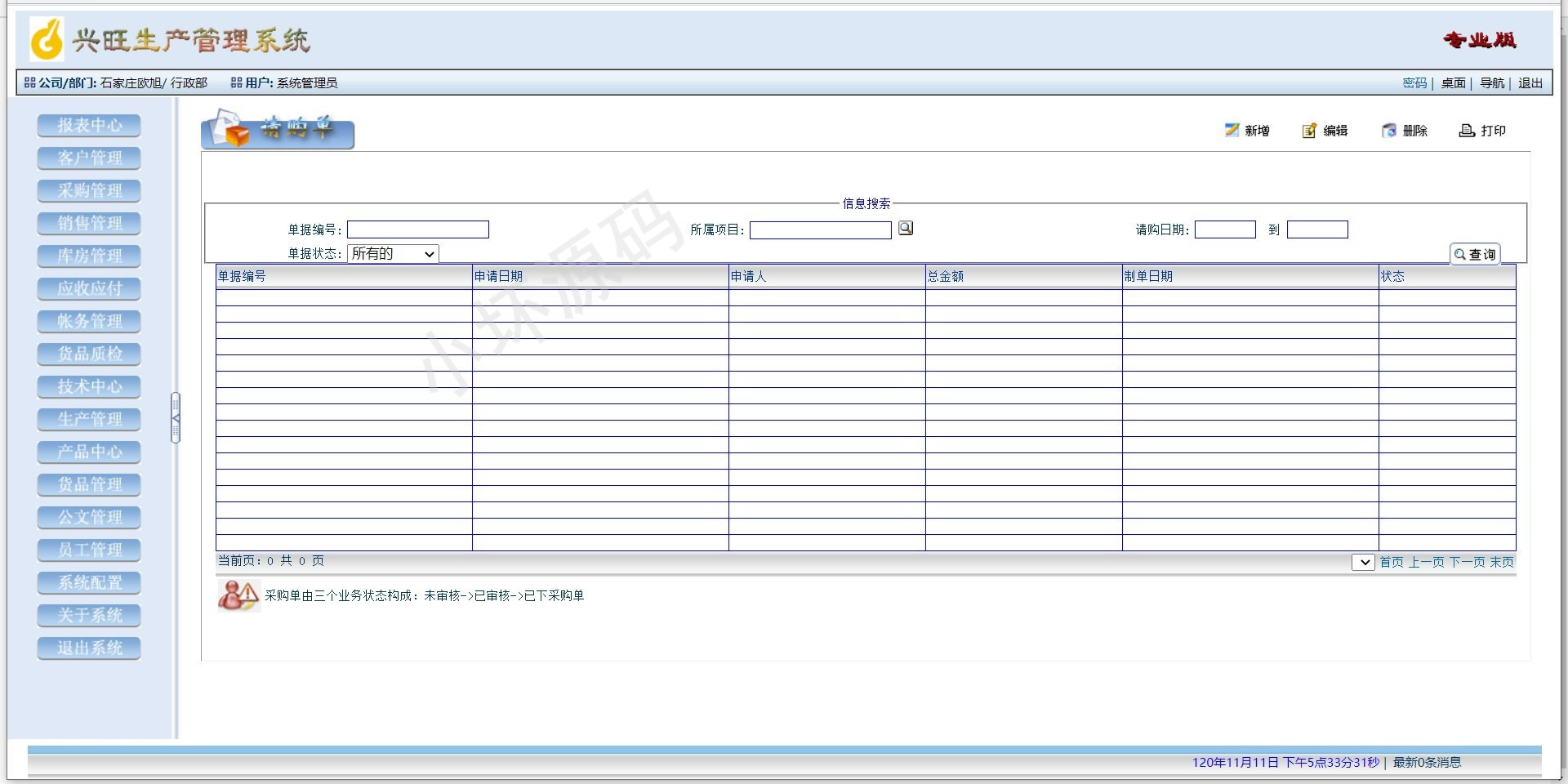Collapse the left sidebar using splitter handle
Viewport: 1568px width, 784px height.
[x=176, y=417]
